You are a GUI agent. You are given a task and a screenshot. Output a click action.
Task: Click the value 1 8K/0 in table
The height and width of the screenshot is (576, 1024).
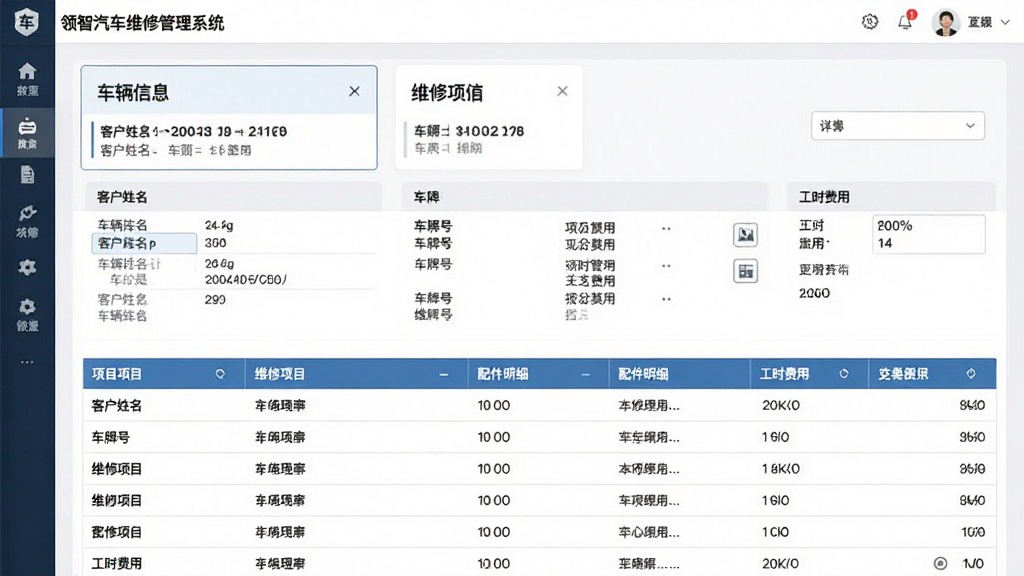click(x=781, y=469)
